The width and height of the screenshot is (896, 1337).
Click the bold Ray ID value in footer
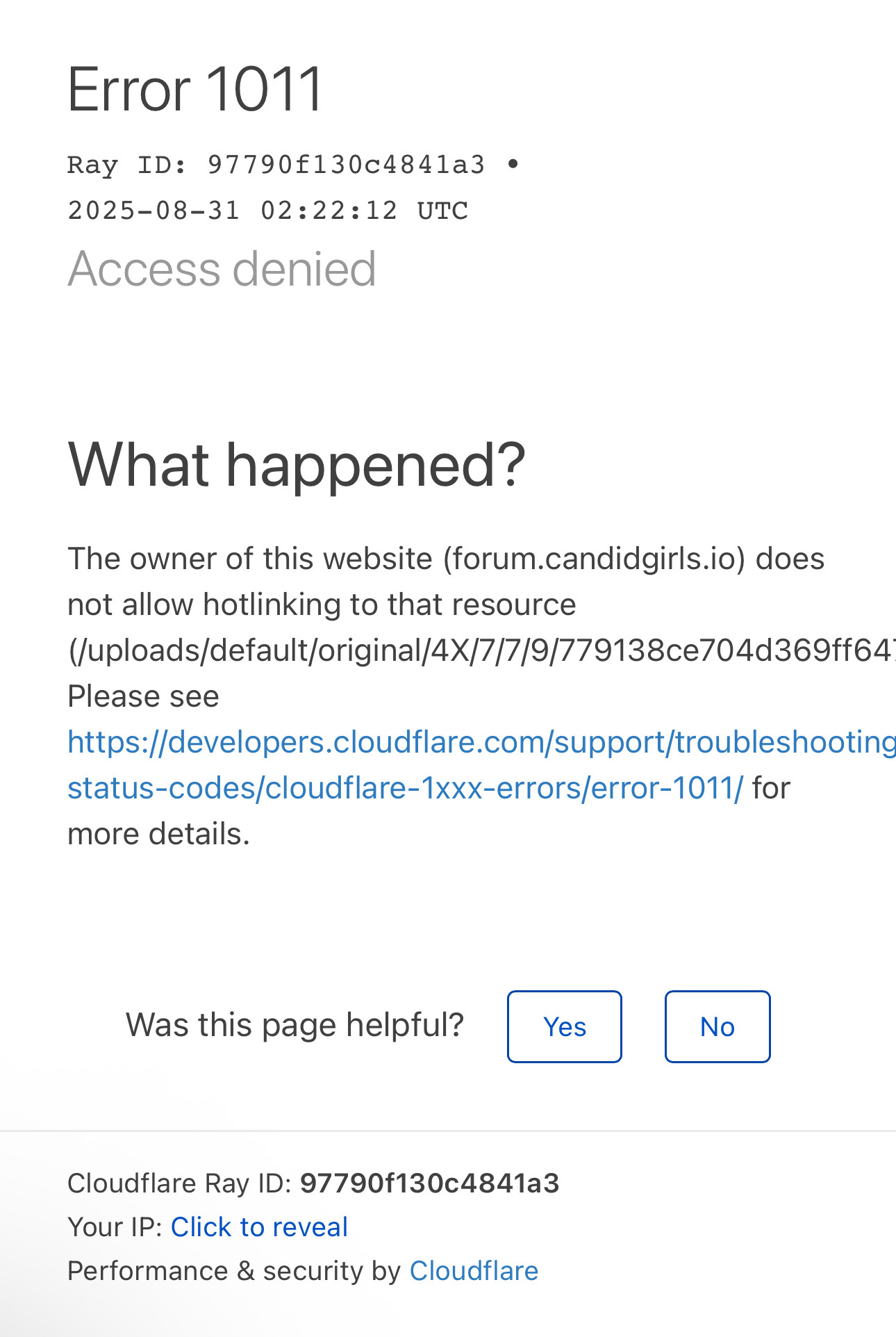pyautogui.click(x=429, y=1183)
